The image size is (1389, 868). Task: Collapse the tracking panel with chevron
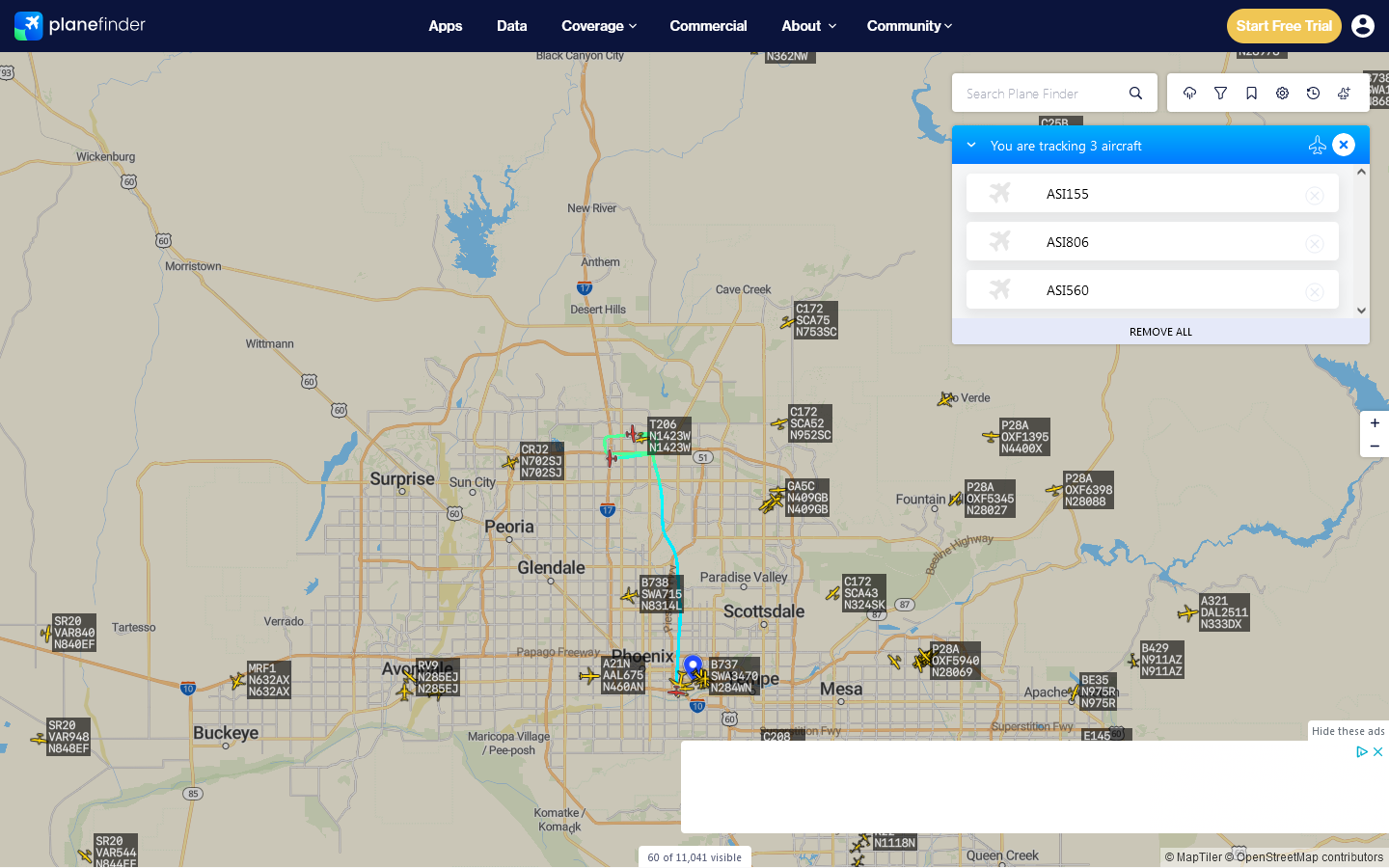[971, 145]
